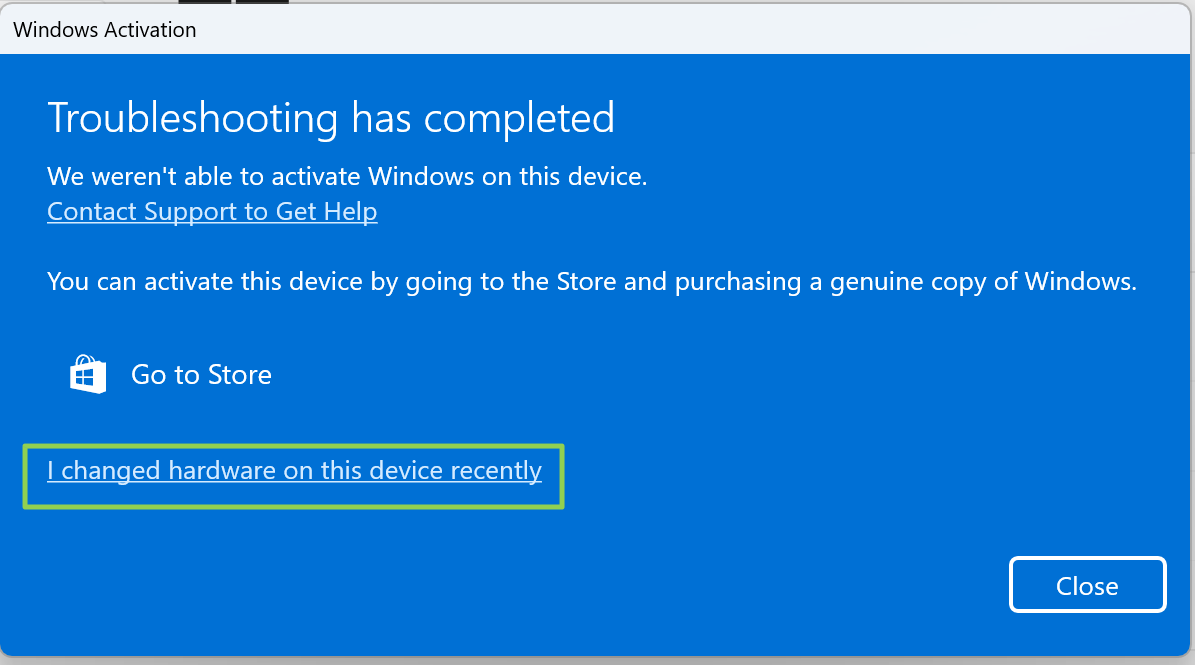Click the genuine copy of Windows sentence

(590, 281)
